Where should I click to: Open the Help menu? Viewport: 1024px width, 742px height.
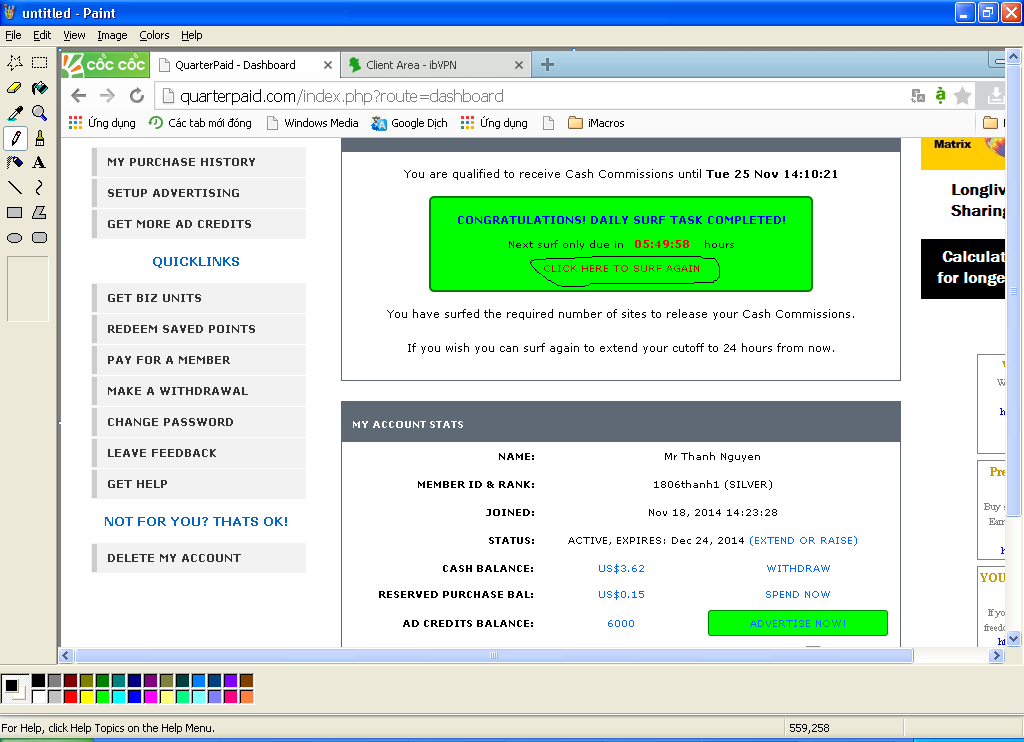coord(191,35)
